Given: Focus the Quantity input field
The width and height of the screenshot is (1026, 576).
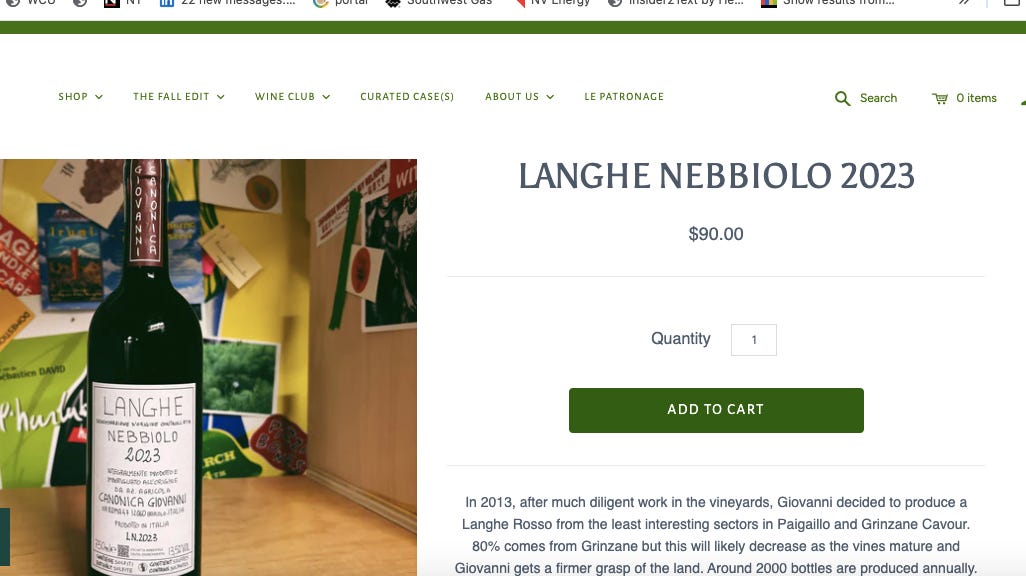Looking at the screenshot, I should click(754, 340).
